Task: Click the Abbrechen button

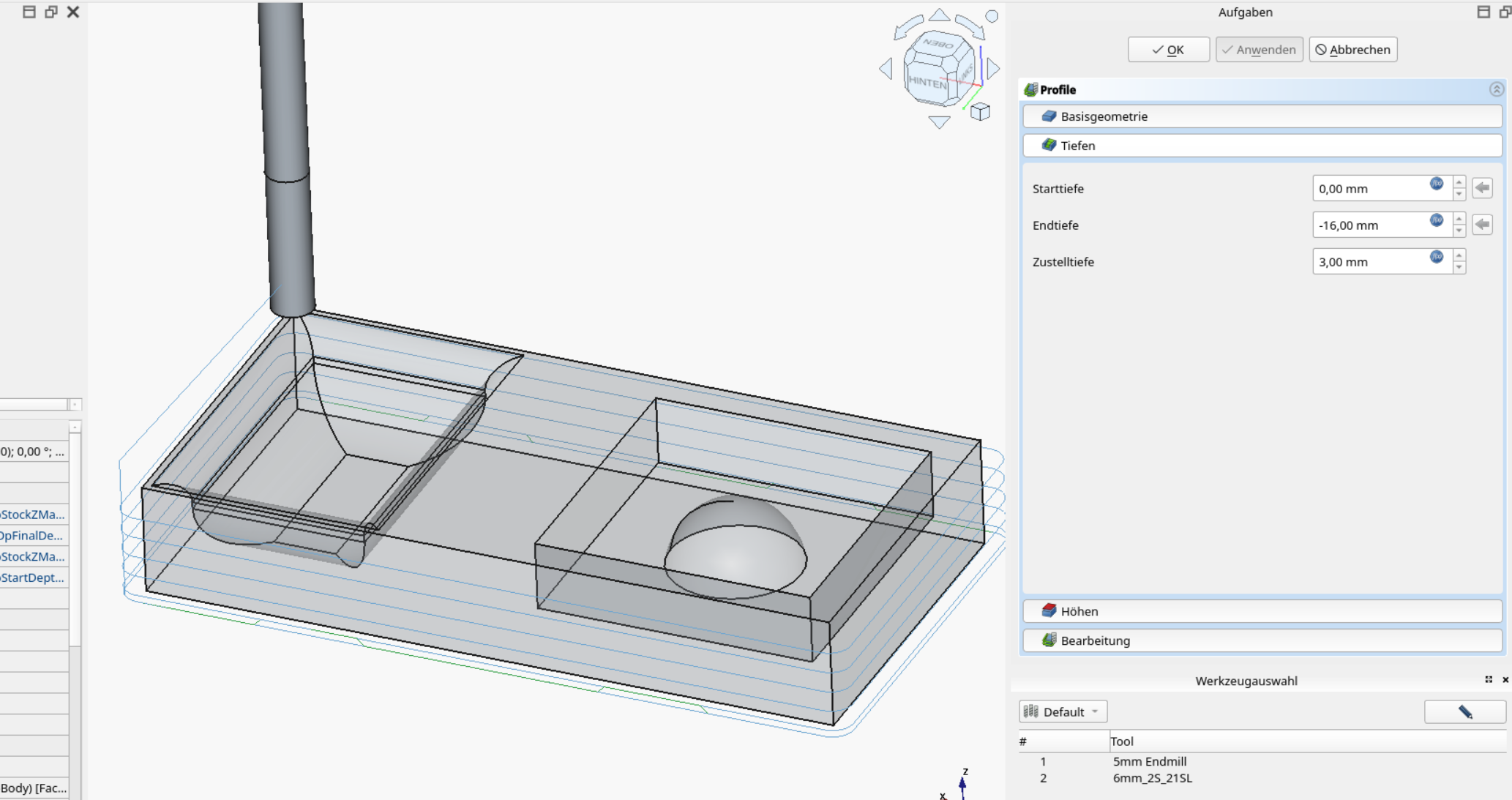Action: click(x=1352, y=50)
